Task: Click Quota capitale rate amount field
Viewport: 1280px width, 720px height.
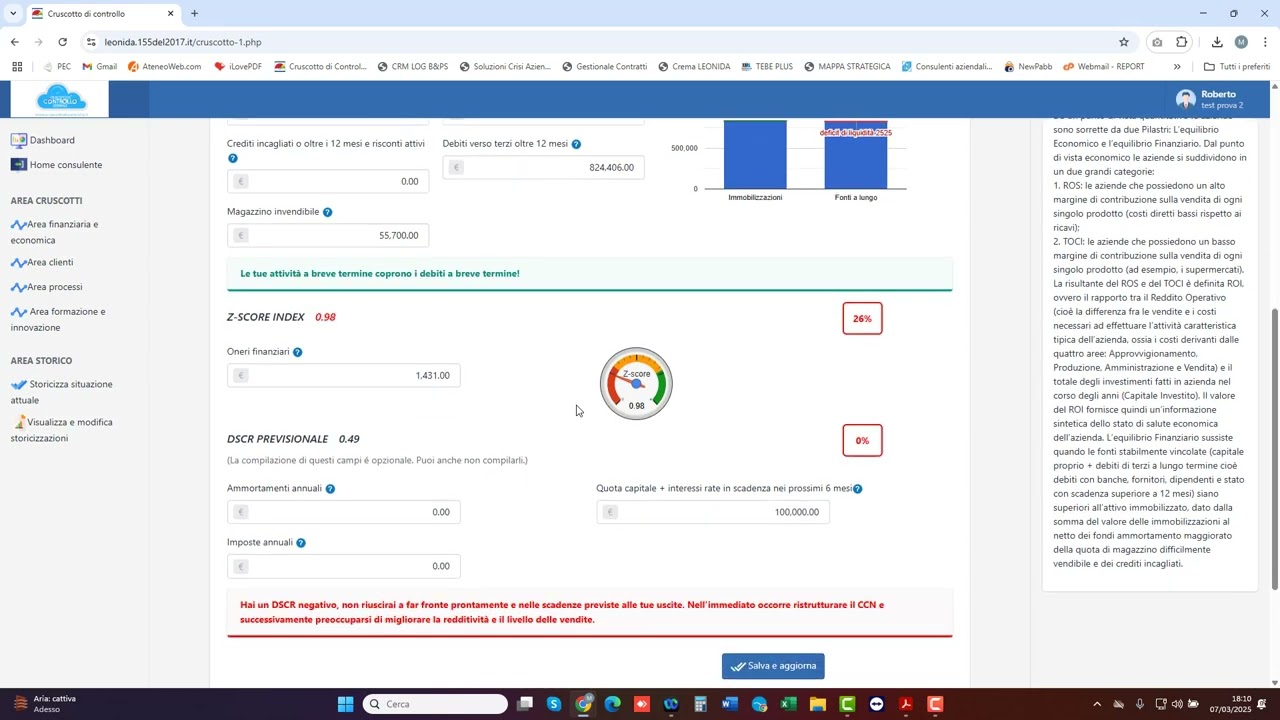Action: click(713, 512)
